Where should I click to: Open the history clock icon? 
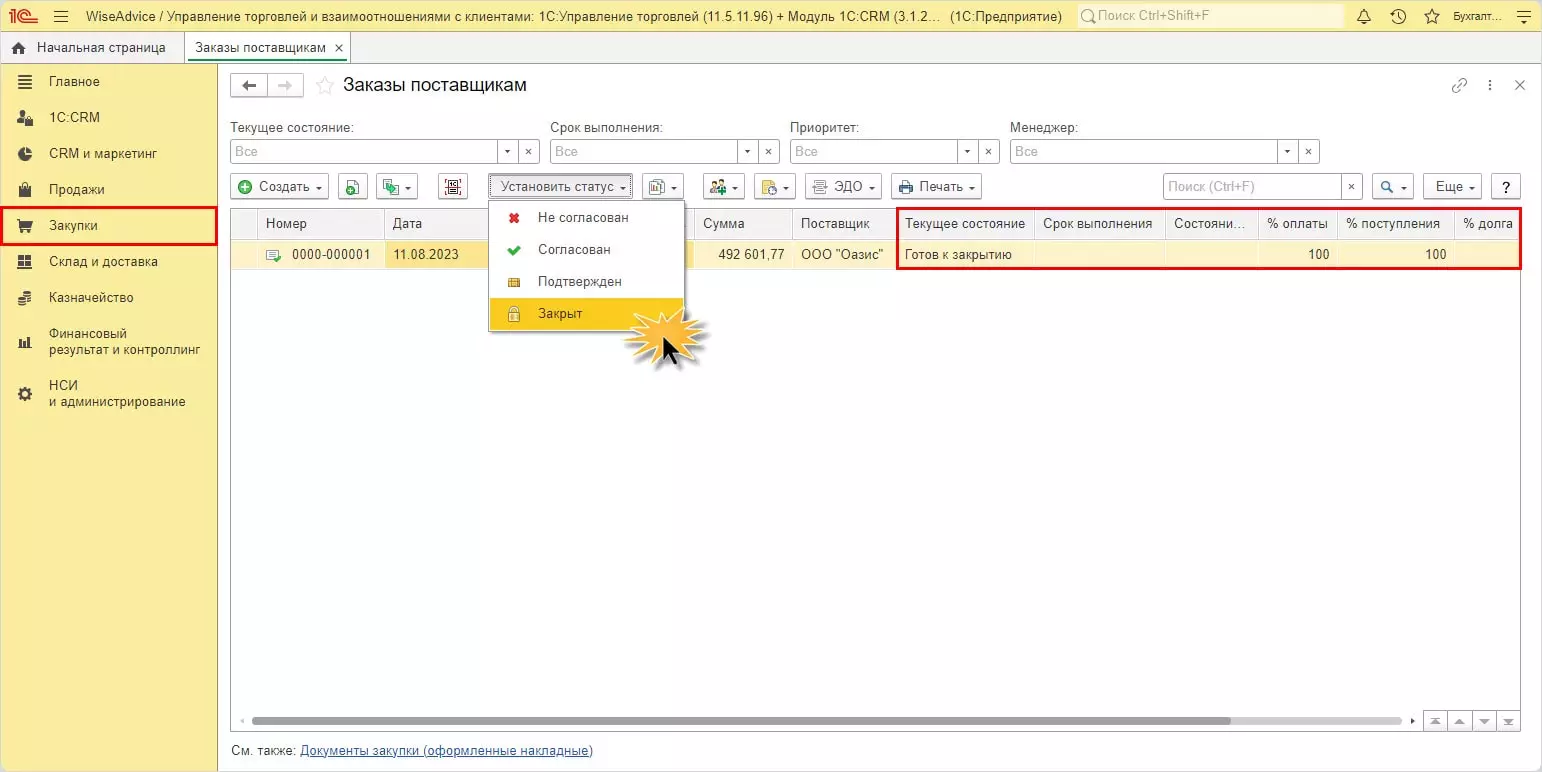(x=1398, y=17)
